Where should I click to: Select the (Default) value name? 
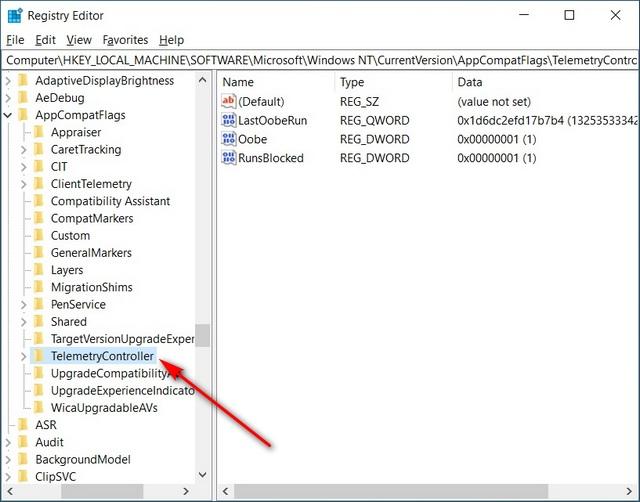tap(261, 102)
